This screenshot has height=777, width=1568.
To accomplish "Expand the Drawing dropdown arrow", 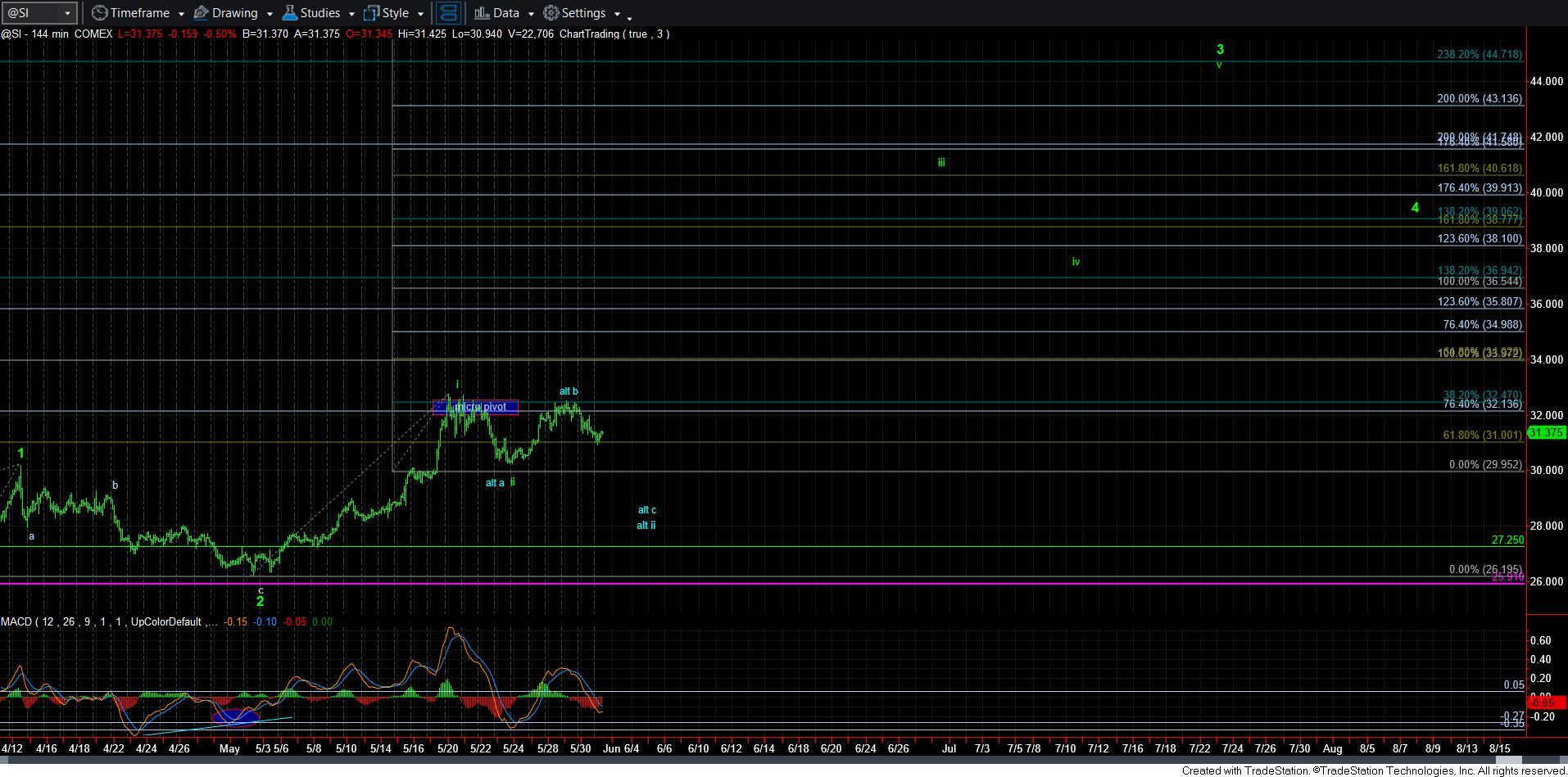I will [x=270, y=14].
